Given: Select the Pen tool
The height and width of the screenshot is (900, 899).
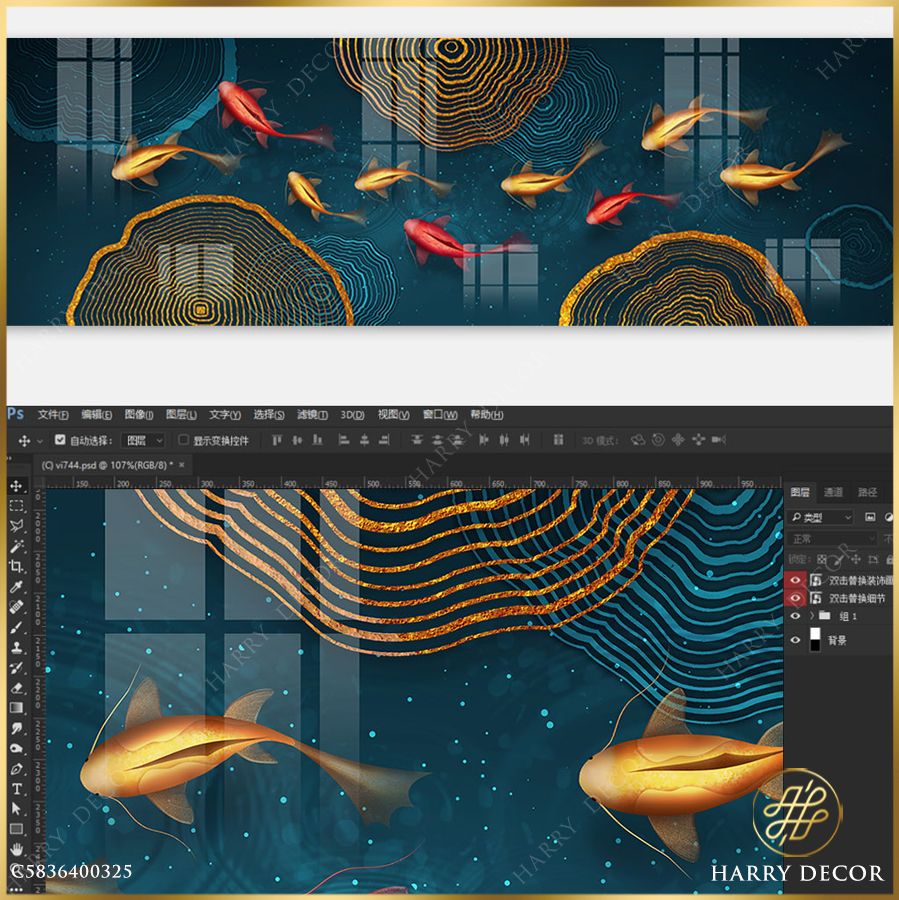Looking at the screenshot, I should pyautogui.click(x=17, y=769).
